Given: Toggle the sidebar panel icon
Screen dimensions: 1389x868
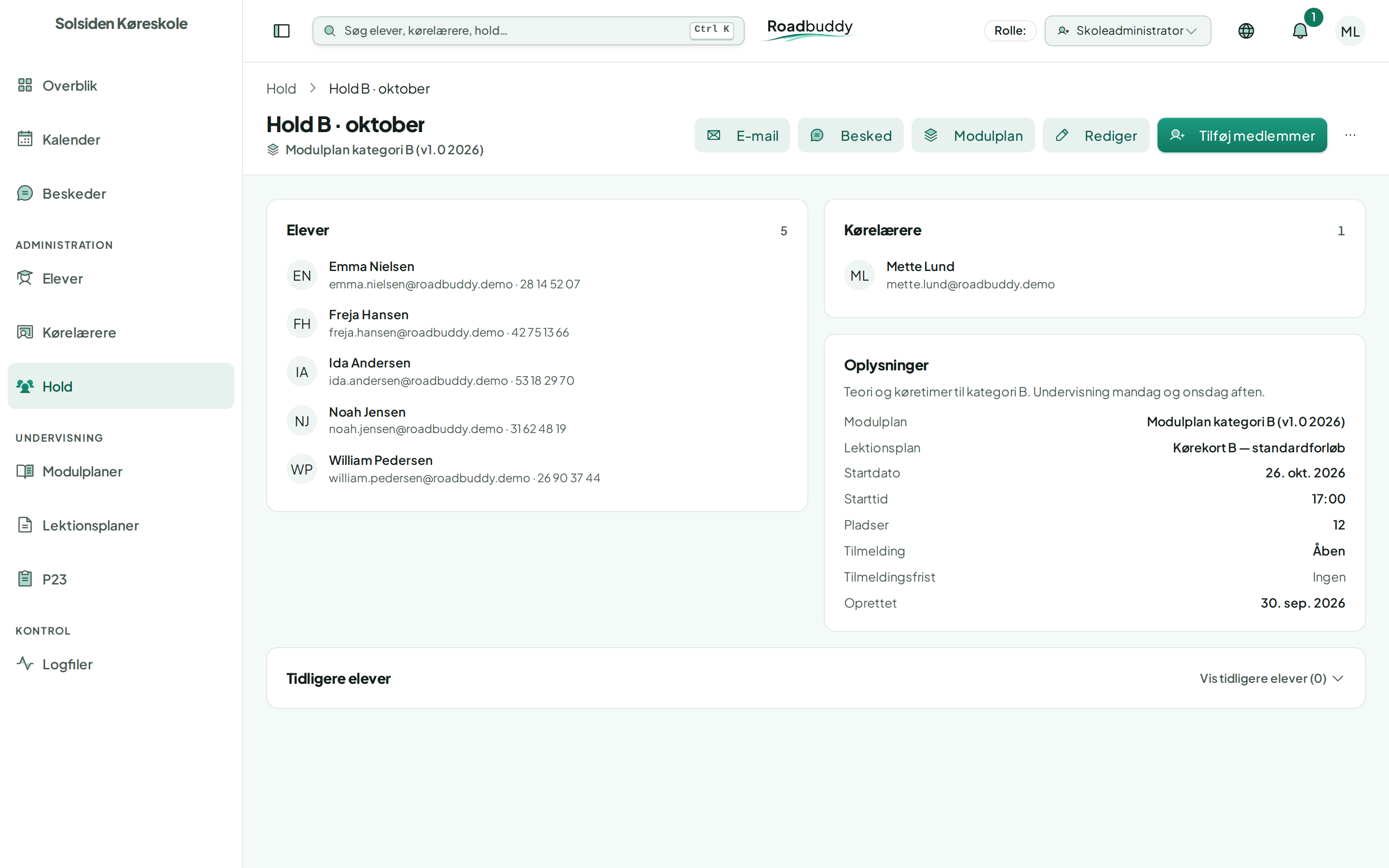Looking at the screenshot, I should [x=281, y=30].
